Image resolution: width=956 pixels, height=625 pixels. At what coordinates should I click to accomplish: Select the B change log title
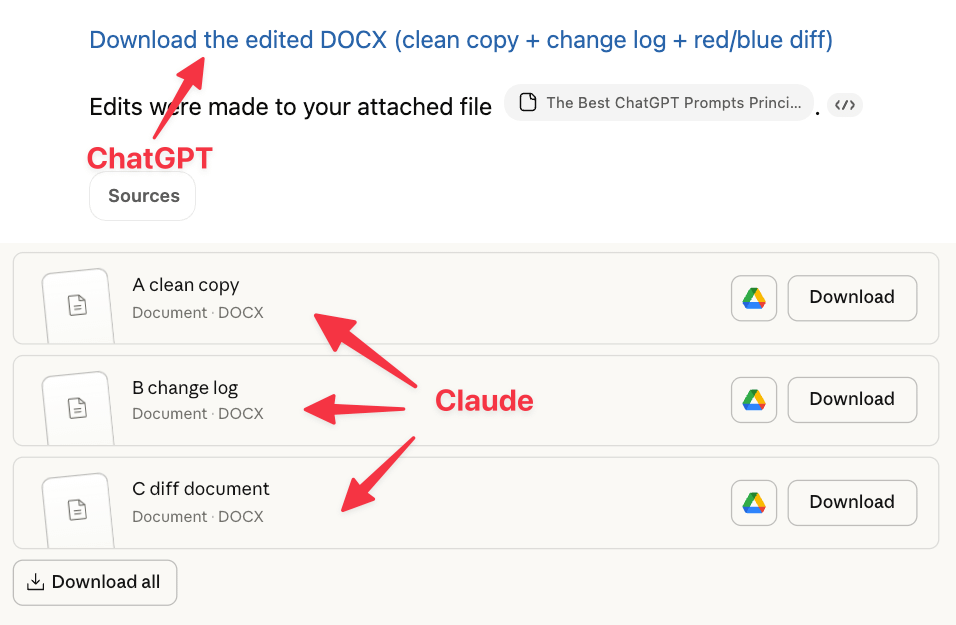185,388
